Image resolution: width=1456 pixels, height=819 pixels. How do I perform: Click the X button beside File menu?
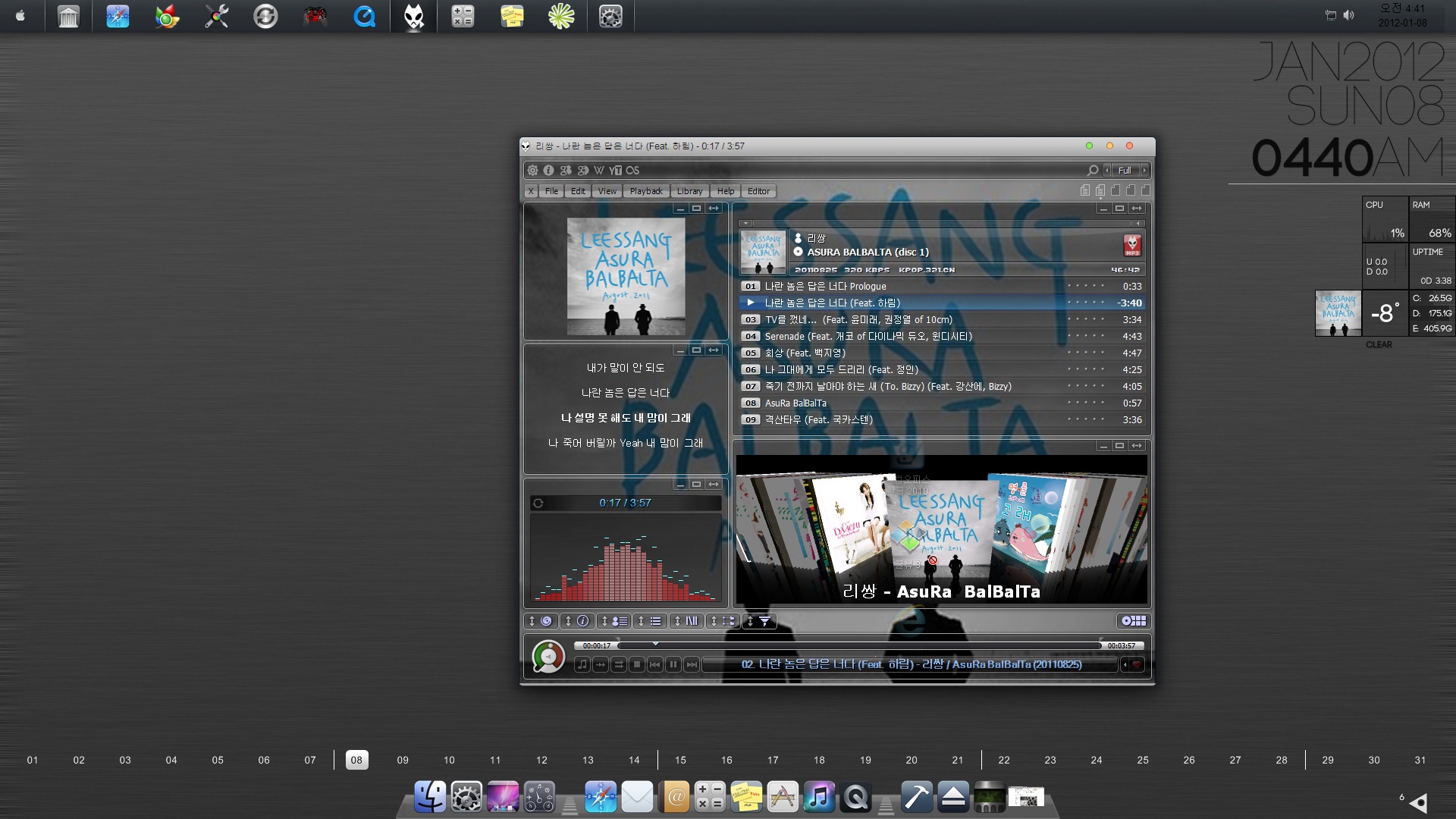point(531,191)
